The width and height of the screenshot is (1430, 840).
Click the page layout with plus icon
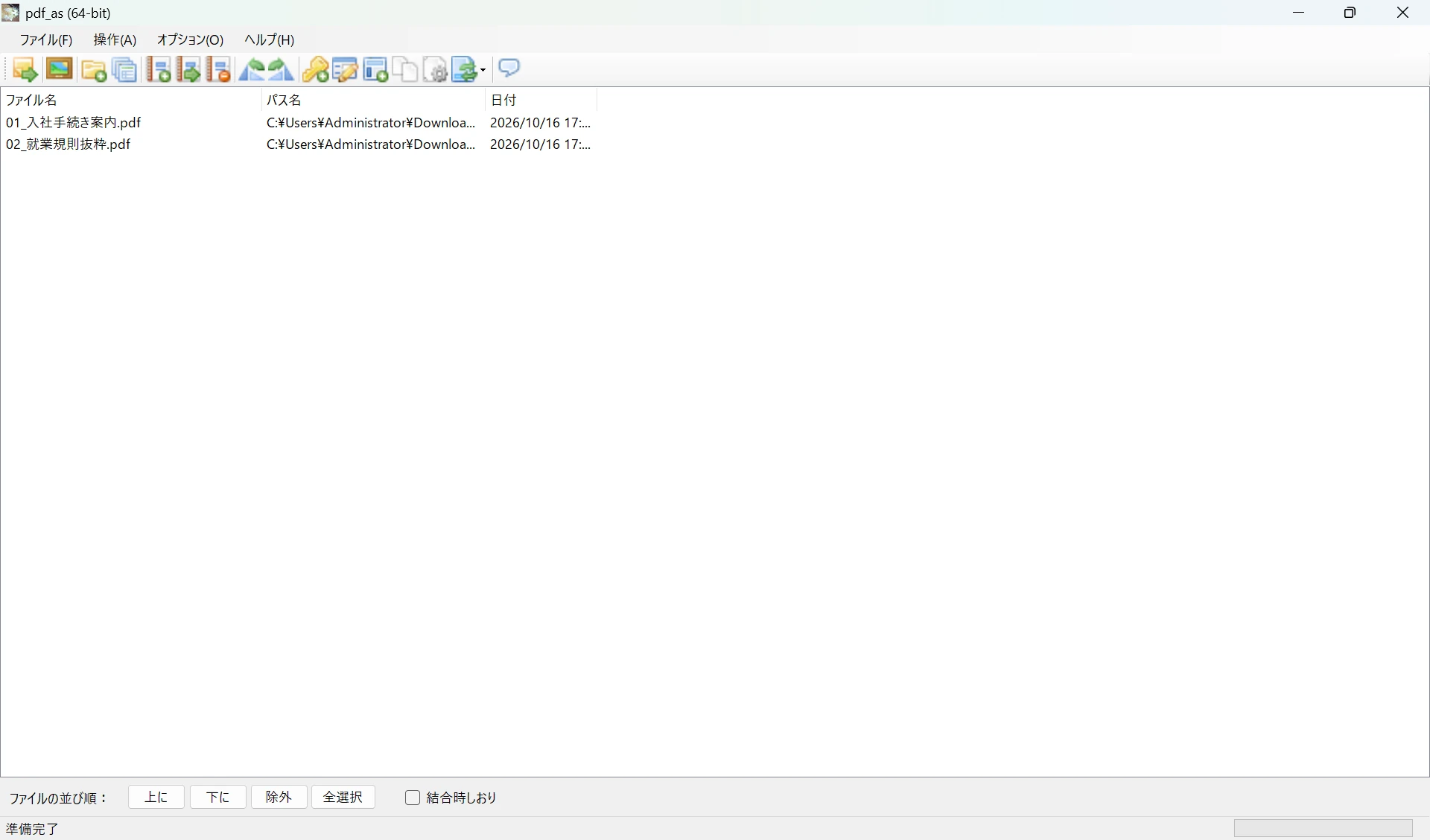(x=376, y=70)
